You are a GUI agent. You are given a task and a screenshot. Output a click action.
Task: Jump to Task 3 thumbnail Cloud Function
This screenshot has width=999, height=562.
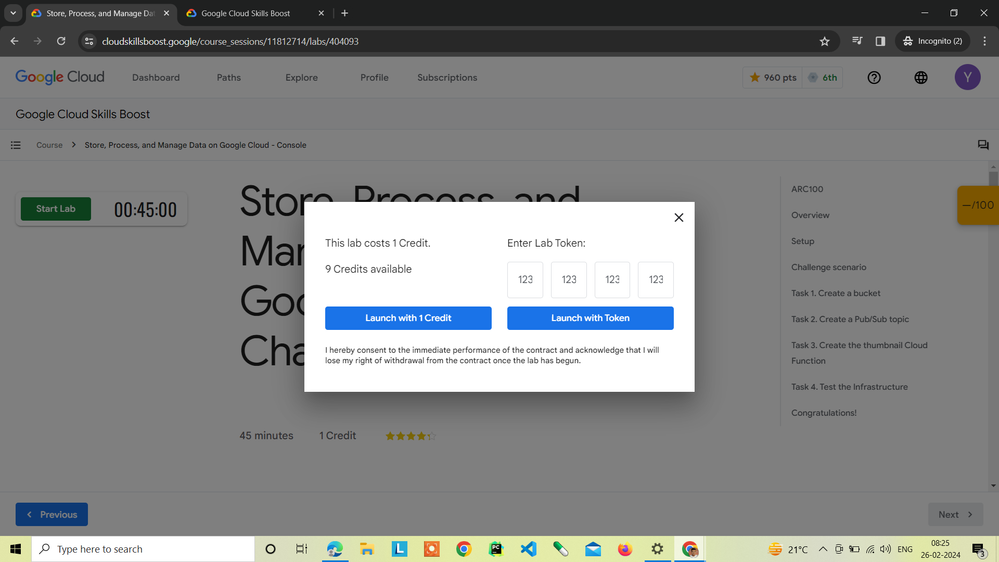point(859,353)
